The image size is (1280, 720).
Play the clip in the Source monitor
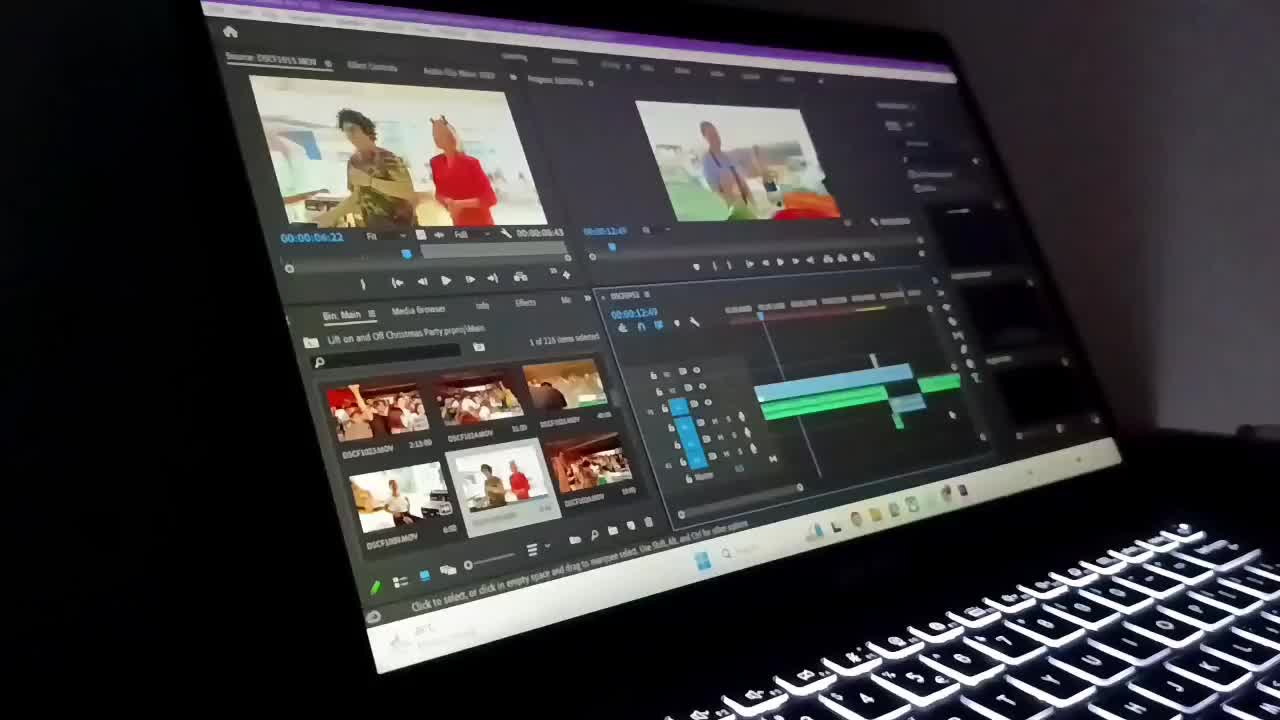[446, 281]
